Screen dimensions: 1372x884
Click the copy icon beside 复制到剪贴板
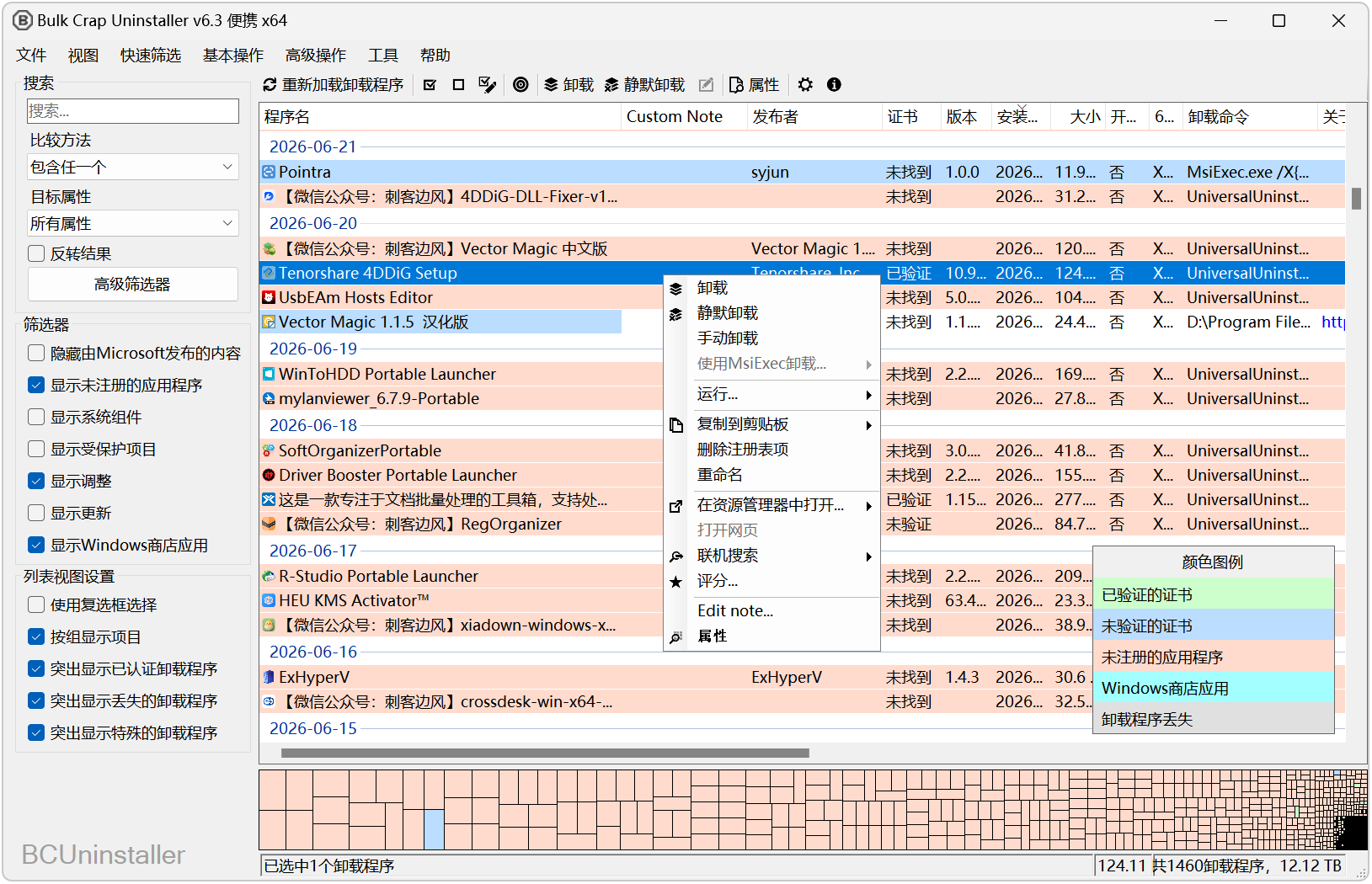click(675, 425)
